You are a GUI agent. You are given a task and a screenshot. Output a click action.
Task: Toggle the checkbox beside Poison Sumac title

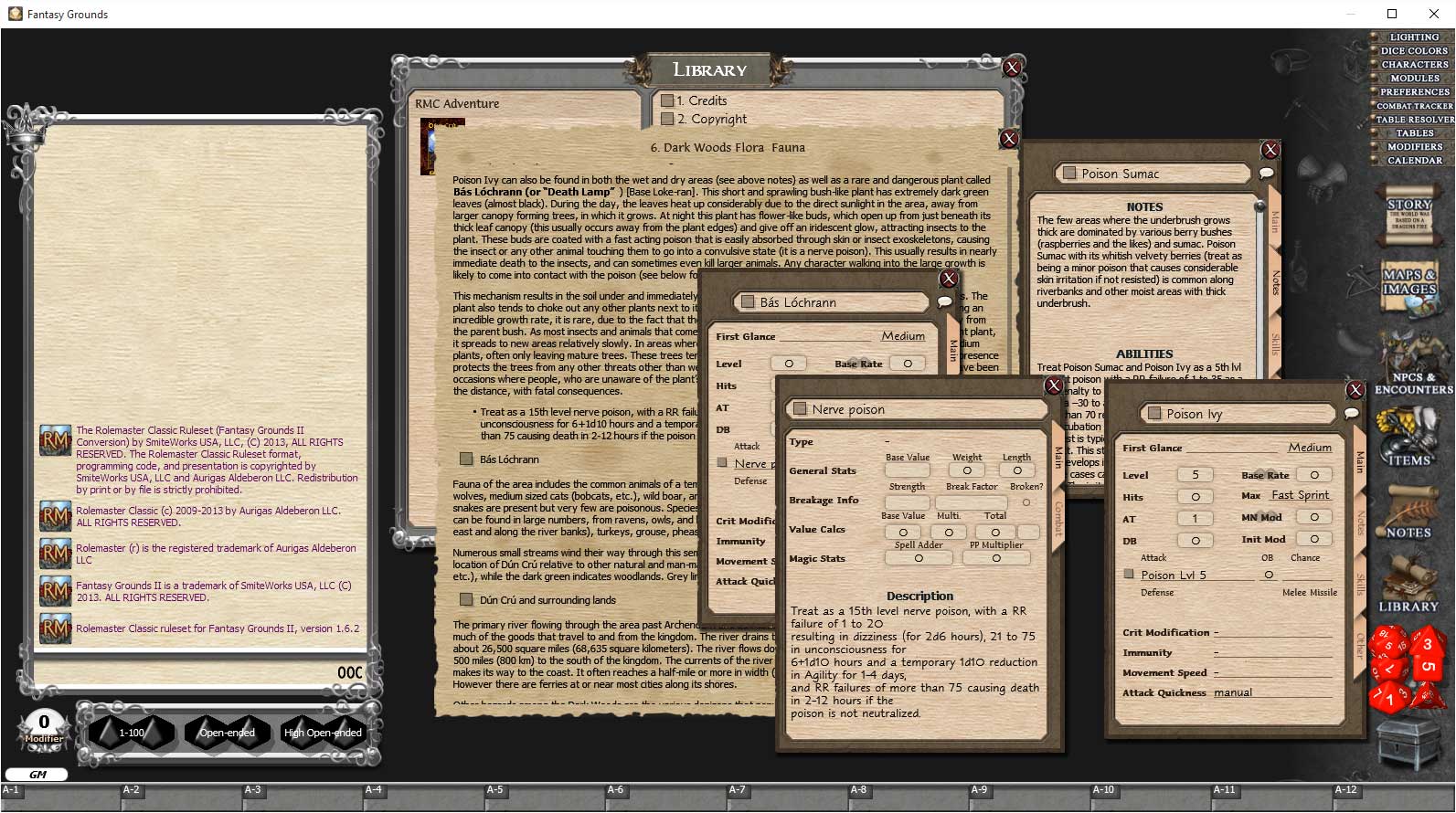(1068, 174)
